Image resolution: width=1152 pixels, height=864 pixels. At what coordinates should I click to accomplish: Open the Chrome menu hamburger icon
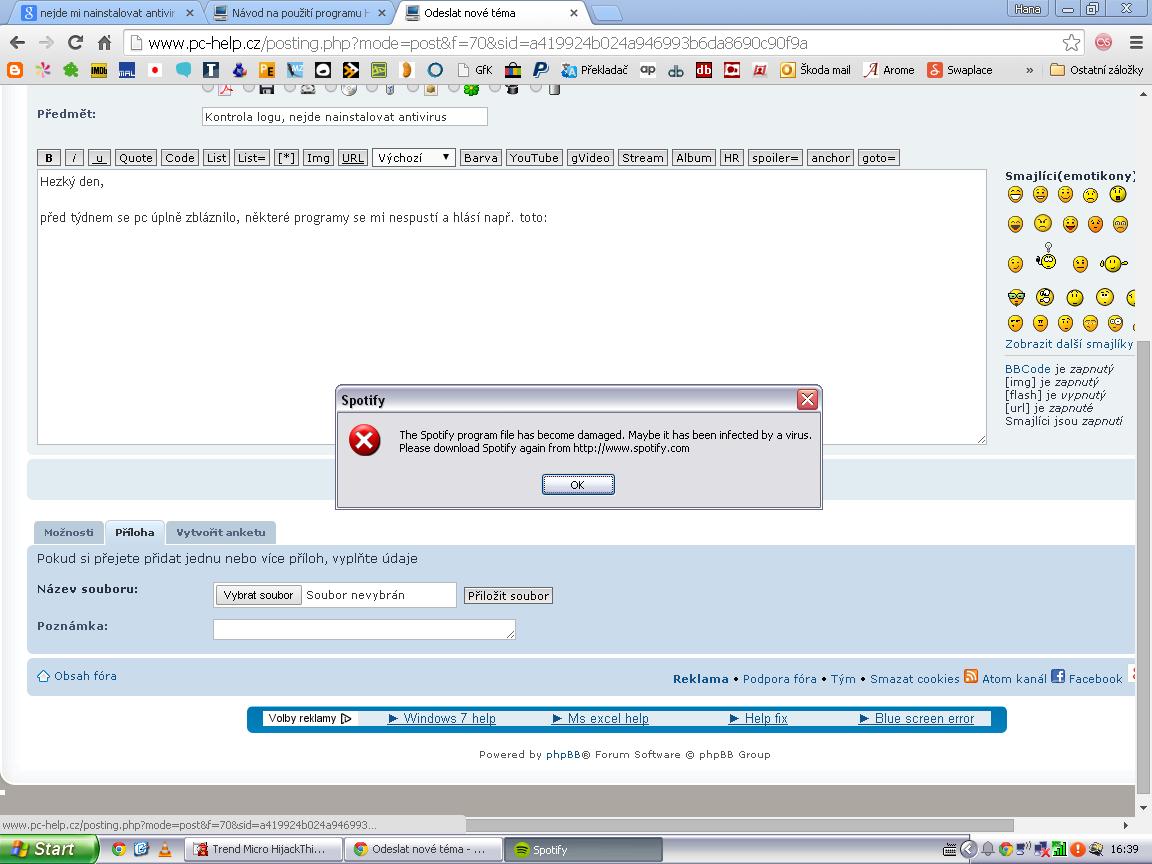click(x=1136, y=43)
